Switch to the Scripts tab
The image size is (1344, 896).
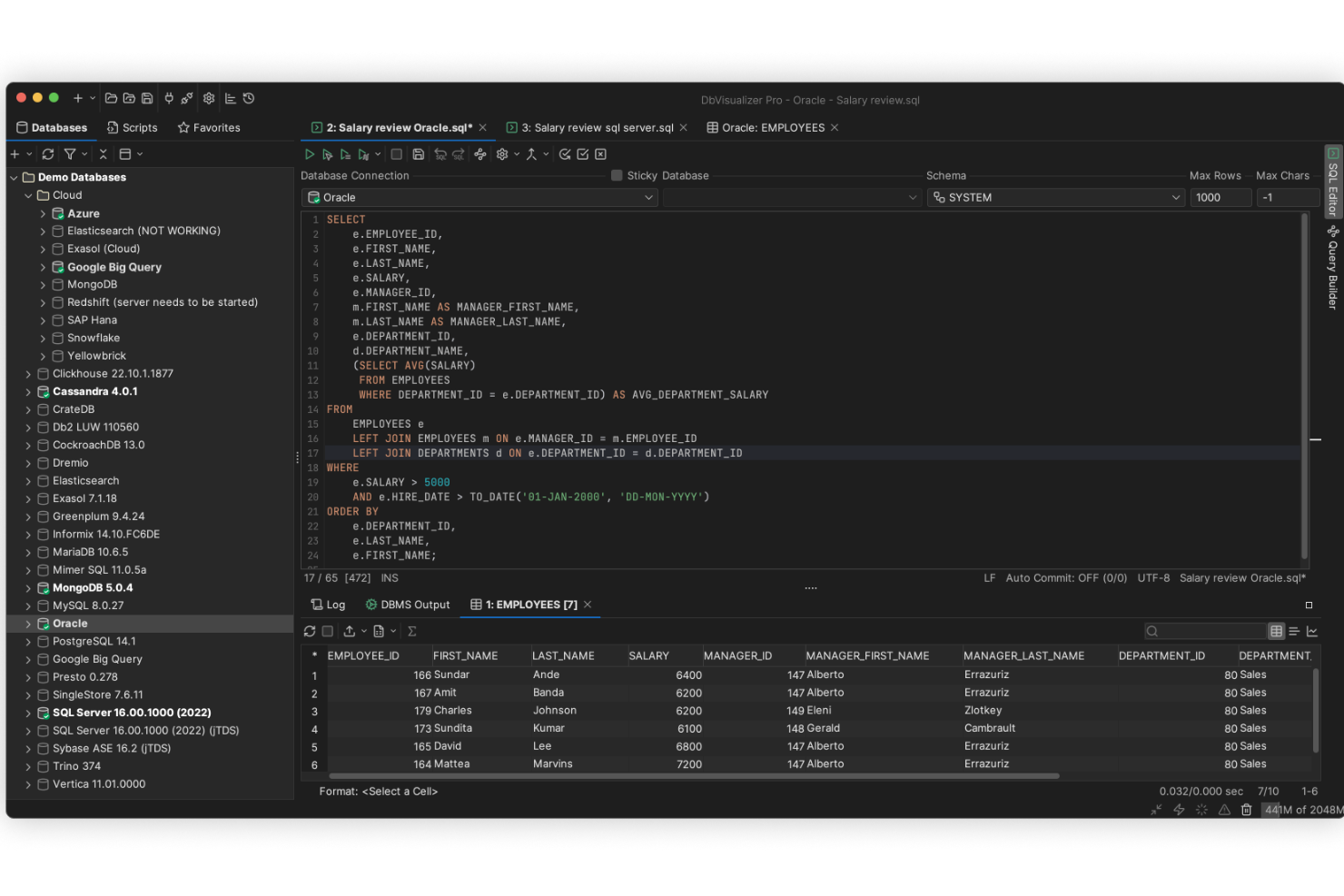click(x=133, y=127)
